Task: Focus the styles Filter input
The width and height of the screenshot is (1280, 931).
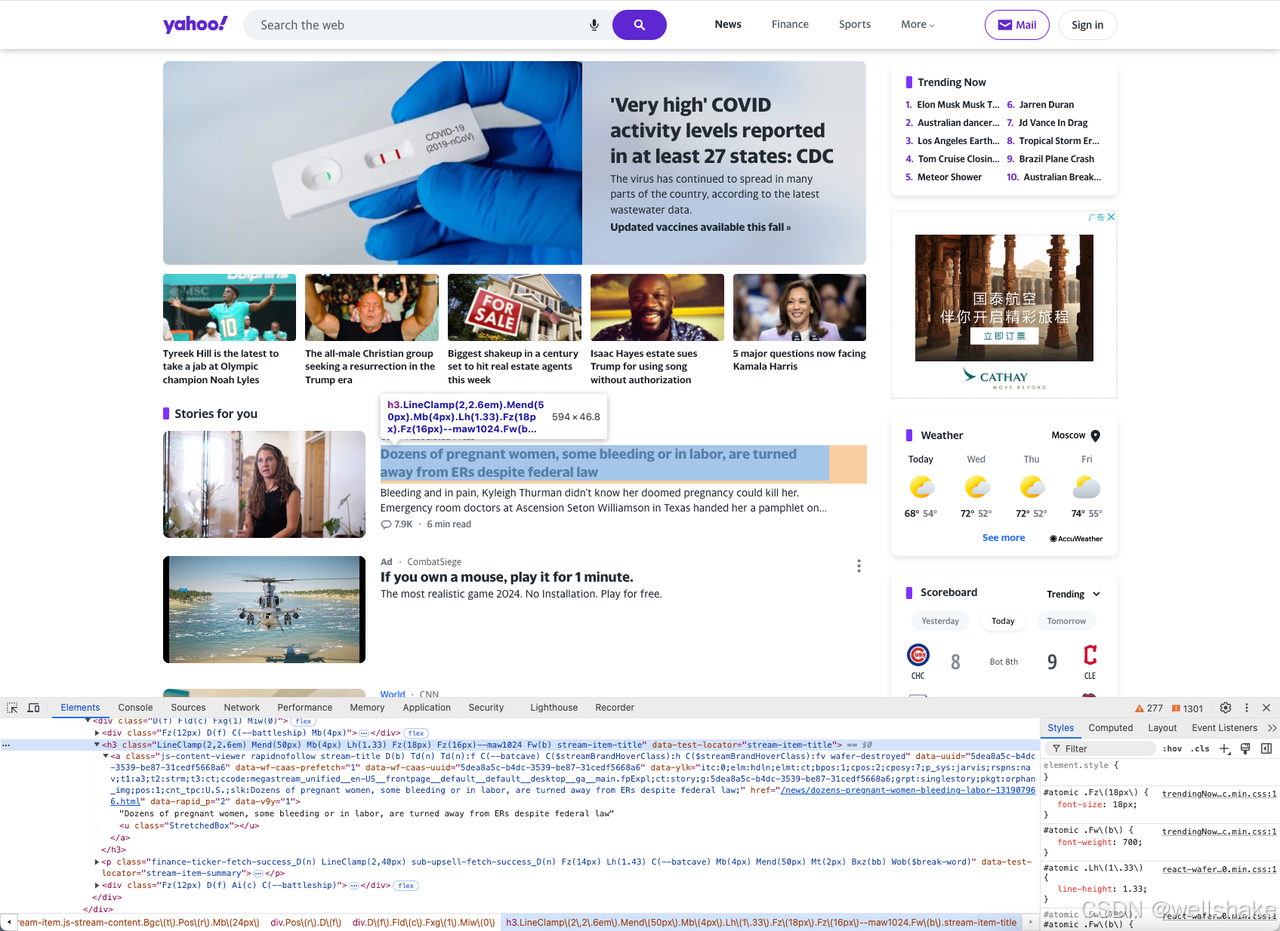Action: point(1100,748)
